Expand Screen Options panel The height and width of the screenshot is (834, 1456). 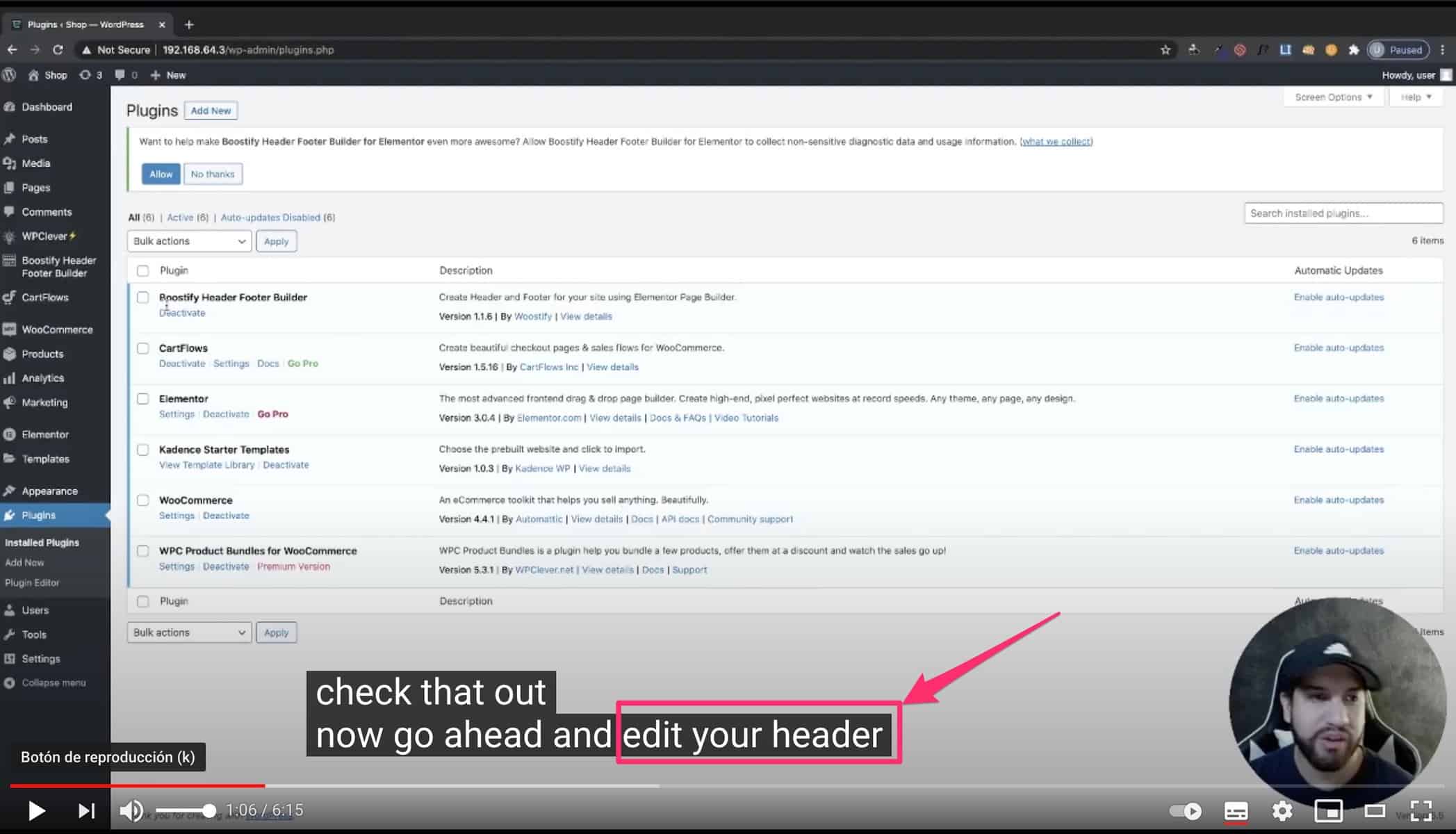(1333, 97)
